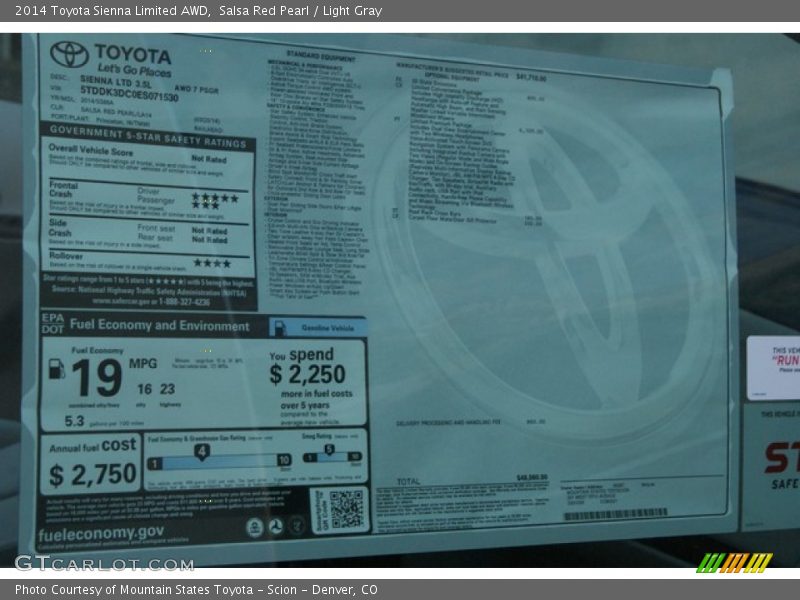
Task: Click the QR code on the fuel label
Action: pyautogui.click(x=346, y=509)
